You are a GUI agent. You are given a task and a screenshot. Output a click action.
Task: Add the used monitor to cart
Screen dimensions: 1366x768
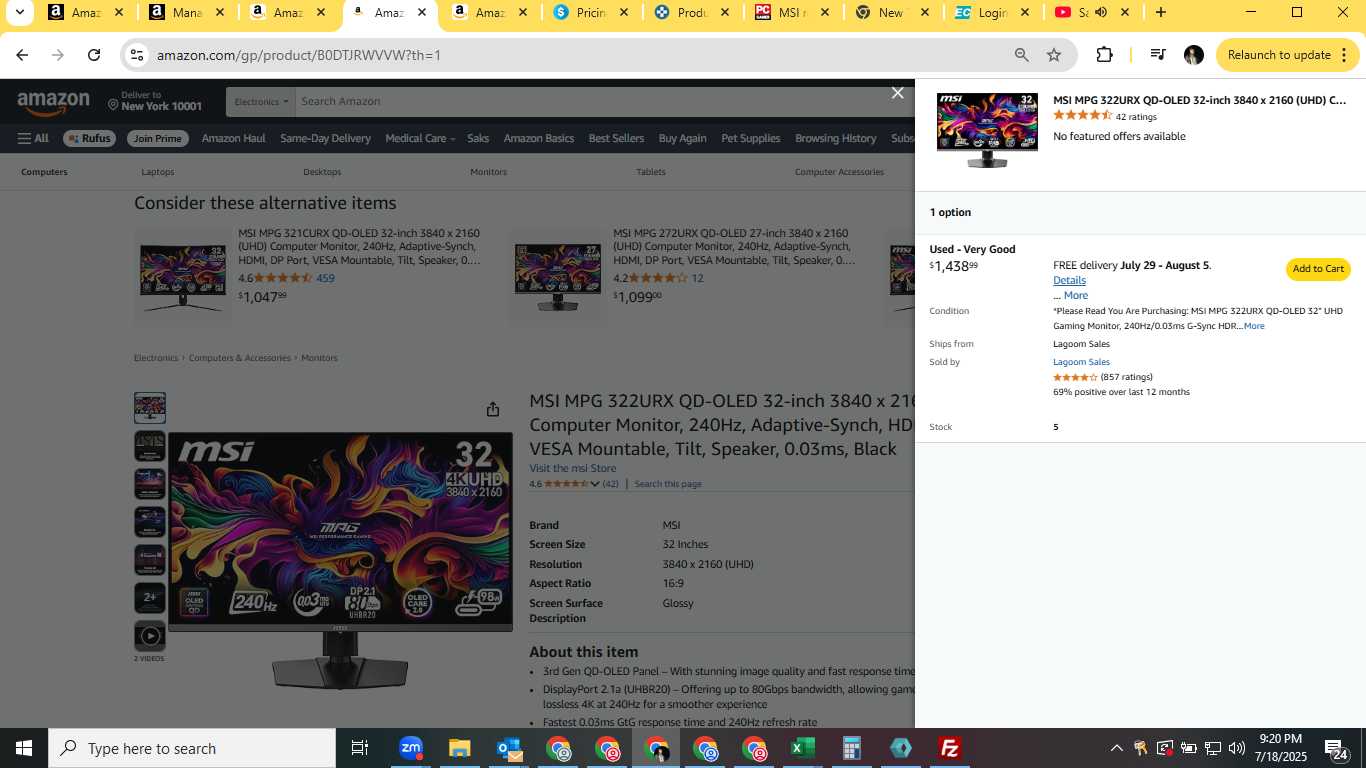pos(1318,269)
